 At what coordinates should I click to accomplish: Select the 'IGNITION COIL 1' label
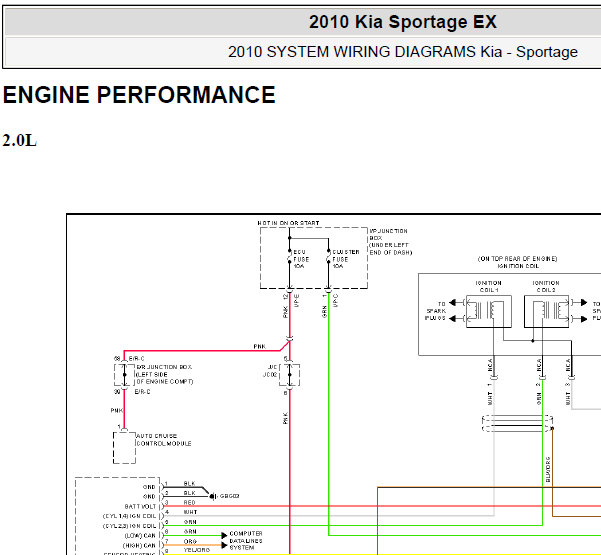tap(489, 286)
